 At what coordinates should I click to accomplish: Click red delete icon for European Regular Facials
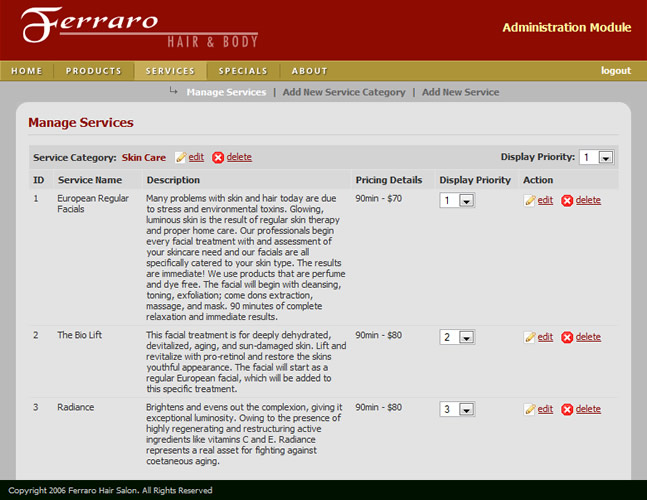click(567, 200)
